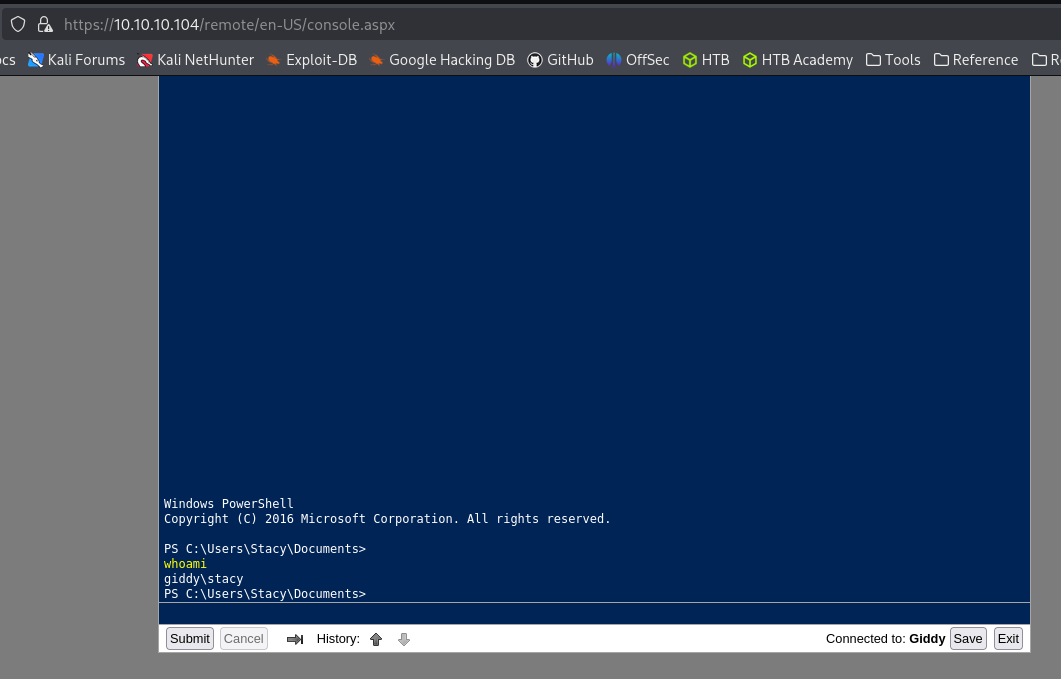Expand the Tools bookmark folder
Screen dimensions: 1061x679
click(x=893, y=60)
